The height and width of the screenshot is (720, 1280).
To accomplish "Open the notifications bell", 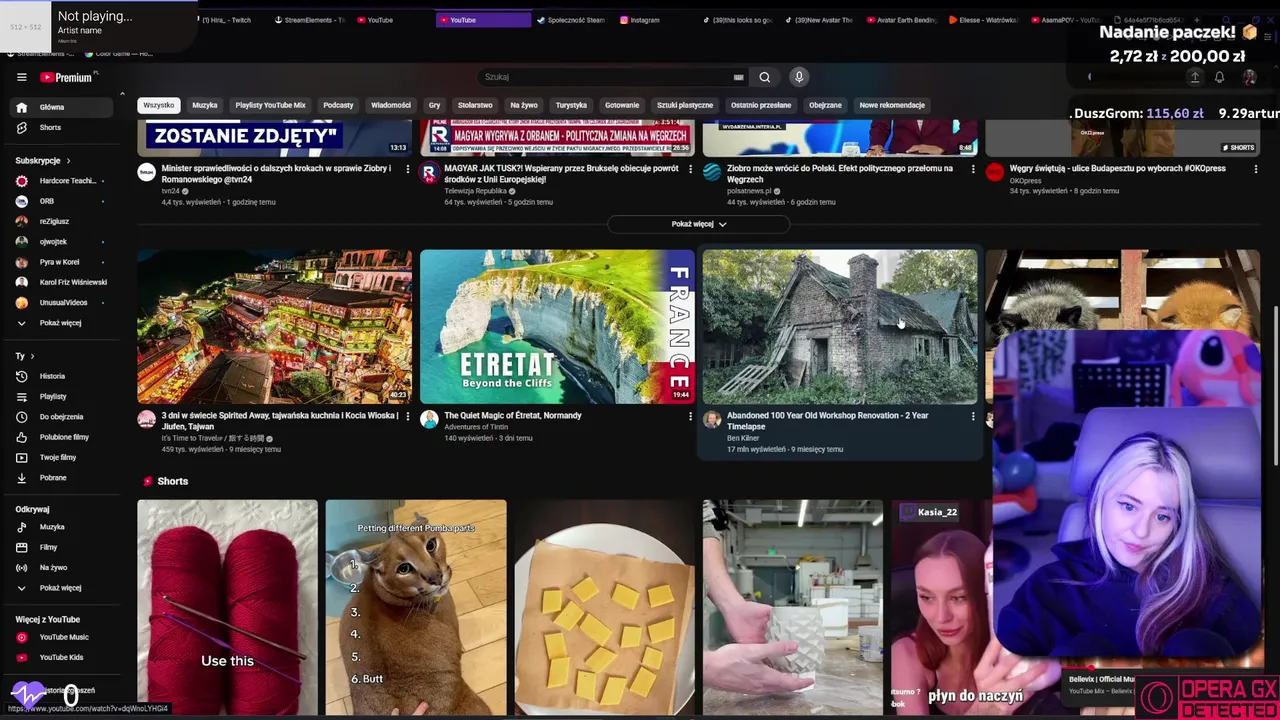I will coord(1219,77).
